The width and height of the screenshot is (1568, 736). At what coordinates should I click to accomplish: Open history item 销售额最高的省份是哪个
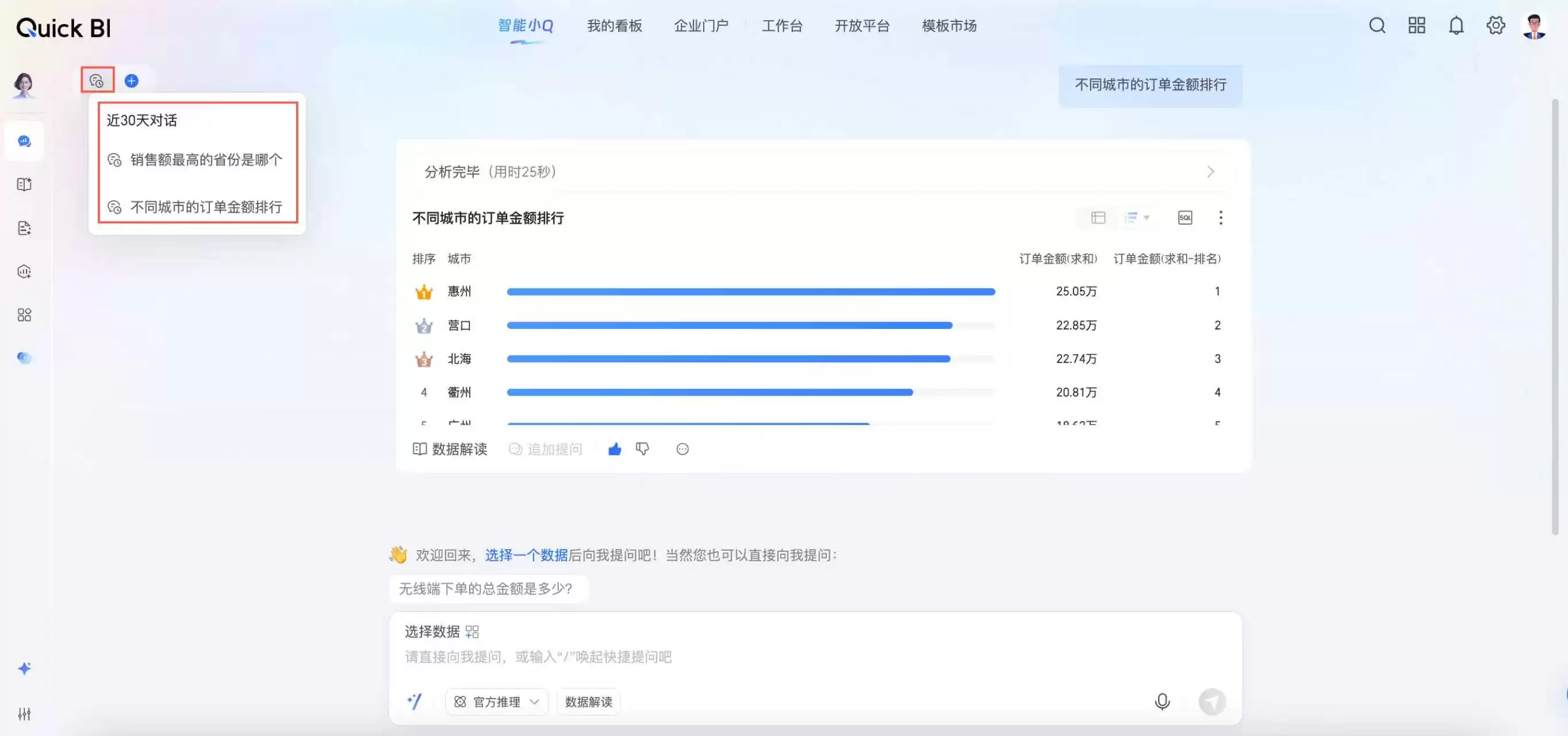[195, 159]
